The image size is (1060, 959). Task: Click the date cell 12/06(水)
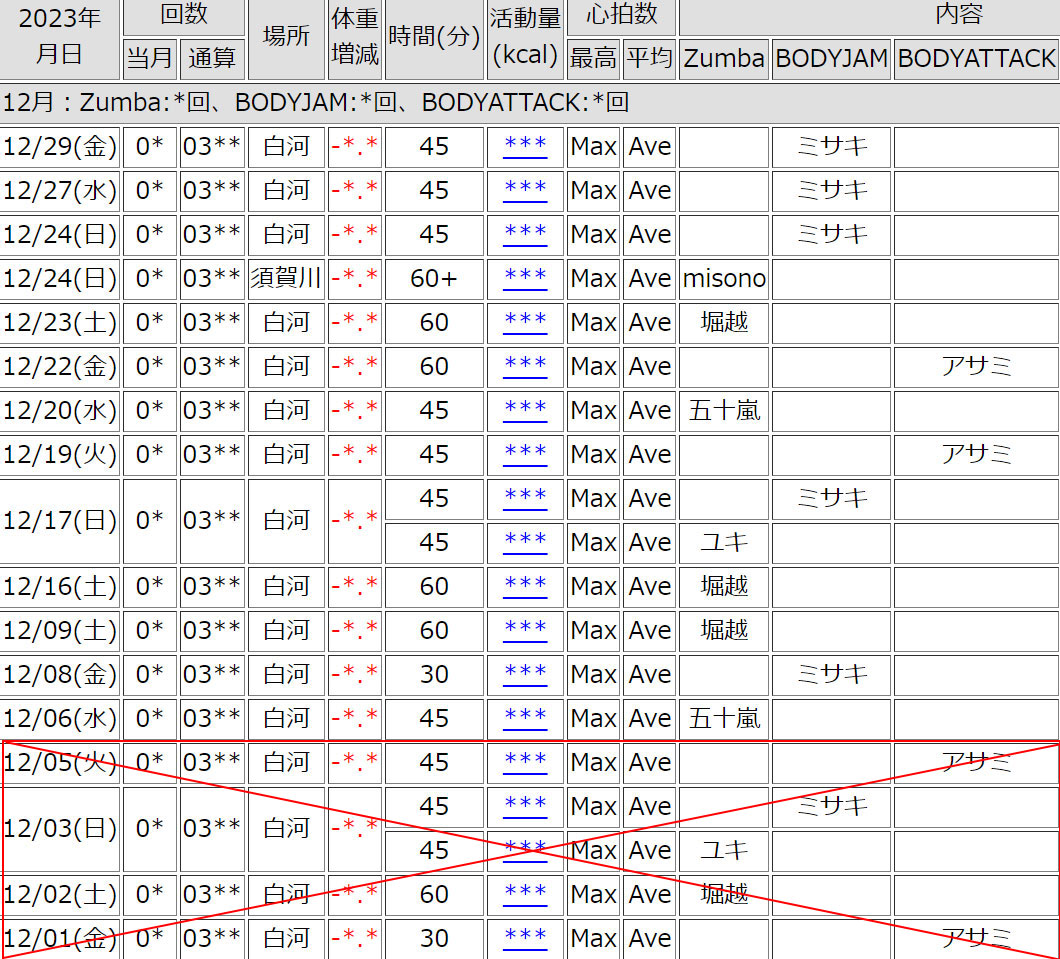[59, 718]
